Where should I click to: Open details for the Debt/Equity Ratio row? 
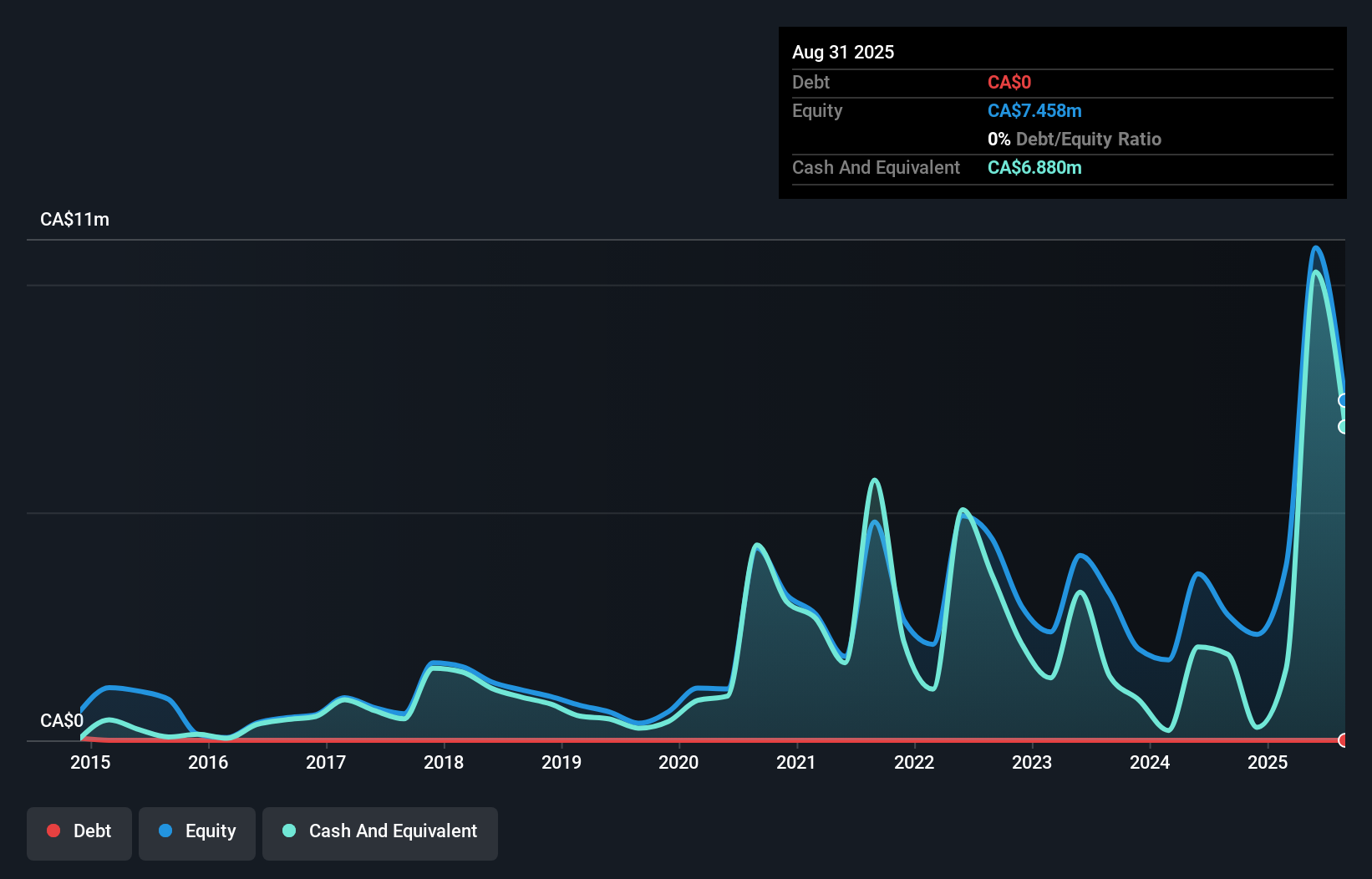tap(1075, 139)
